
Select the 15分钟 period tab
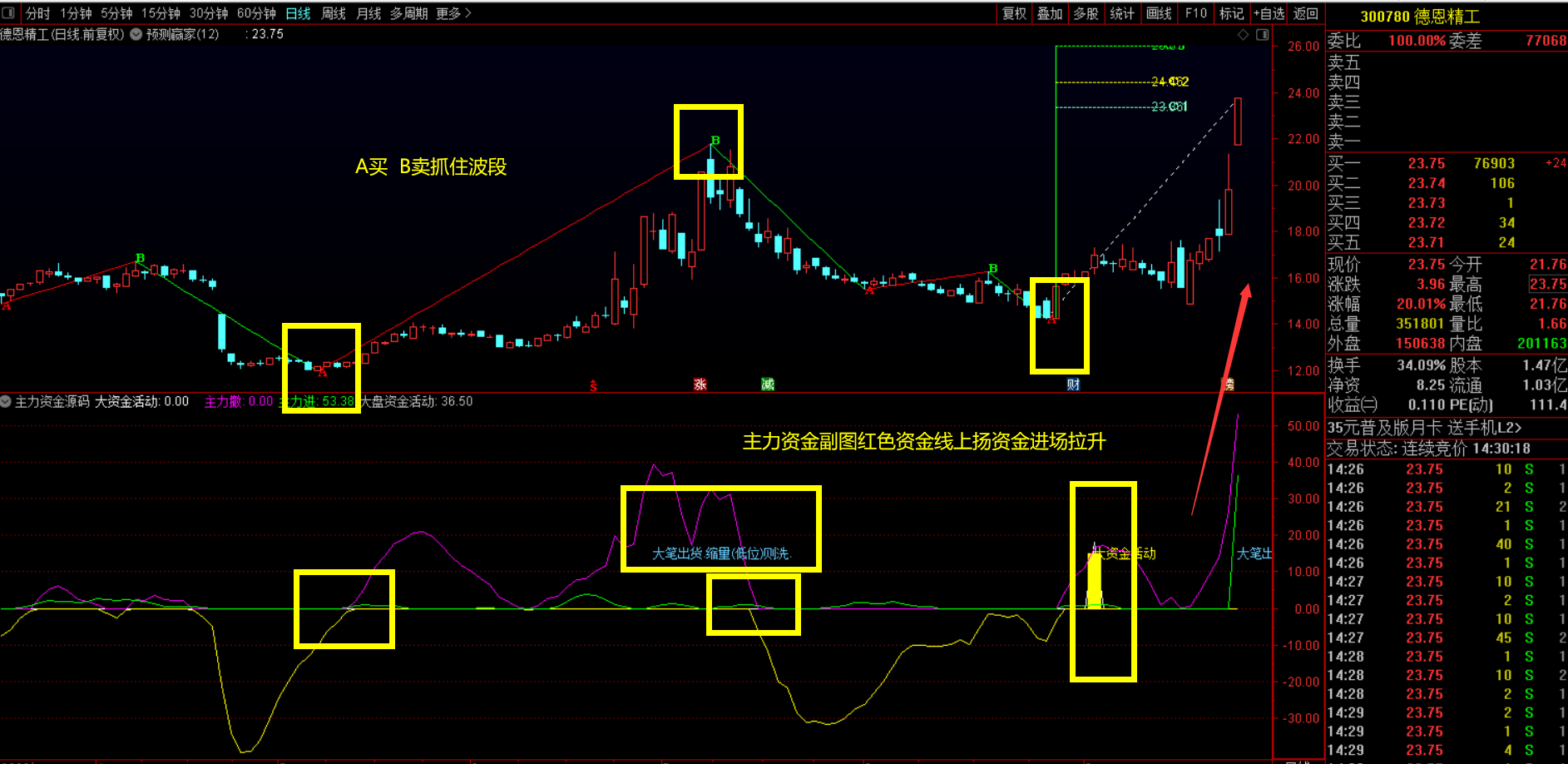pyautogui.click(x=161, y=13)
